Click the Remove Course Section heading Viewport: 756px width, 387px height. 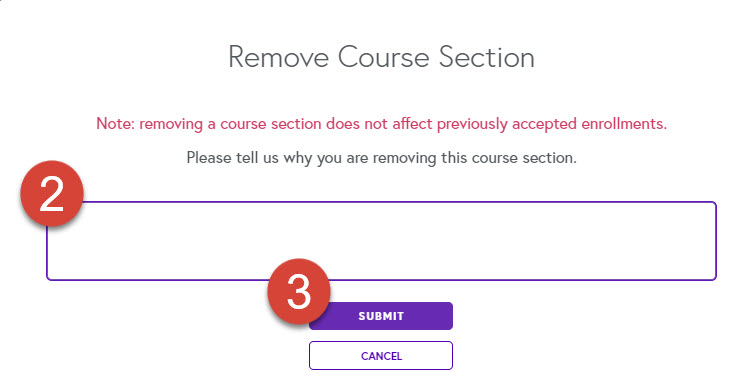coord(381,57)
